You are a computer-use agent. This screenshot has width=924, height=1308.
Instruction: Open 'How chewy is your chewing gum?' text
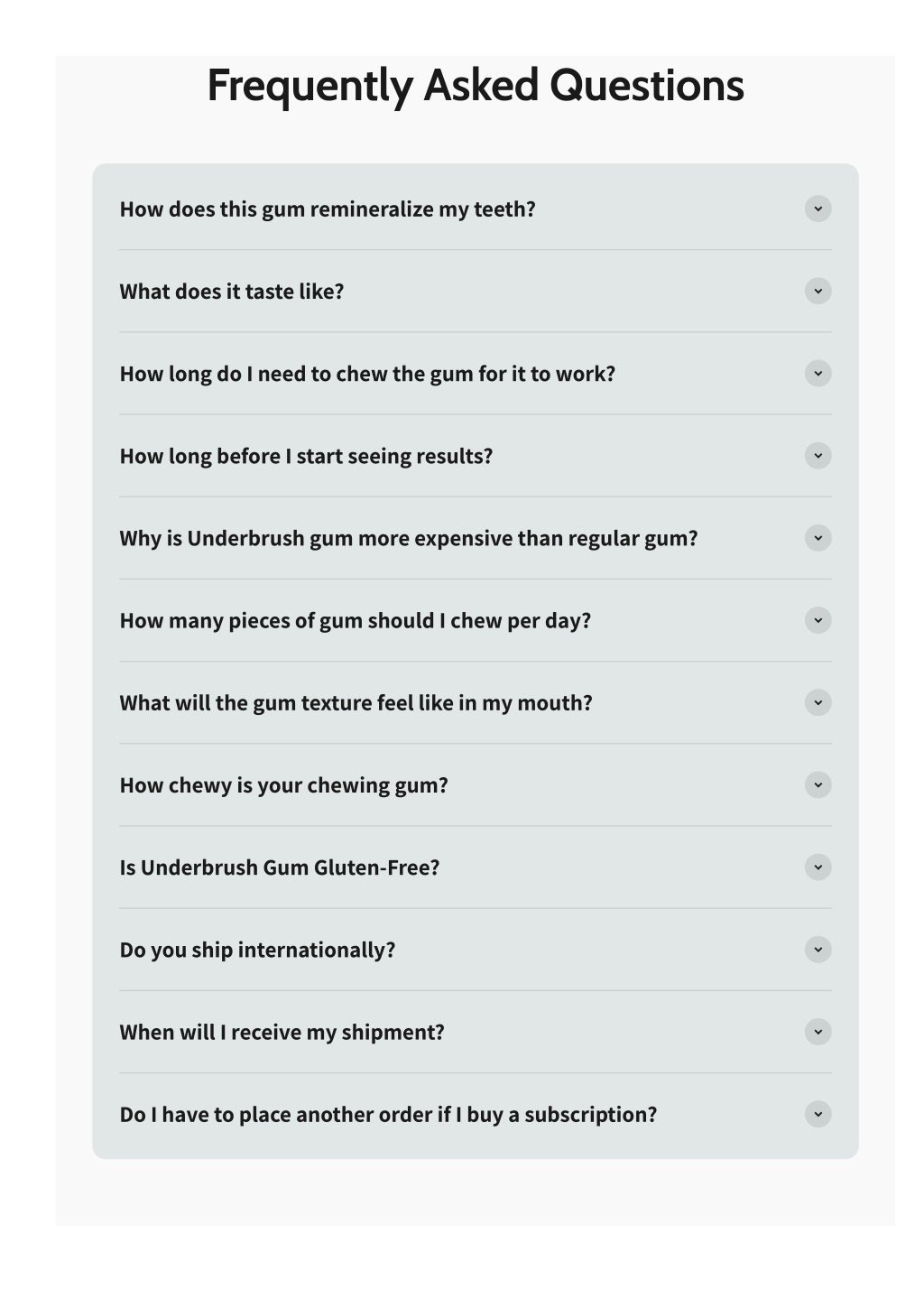(x=284, y=785)
